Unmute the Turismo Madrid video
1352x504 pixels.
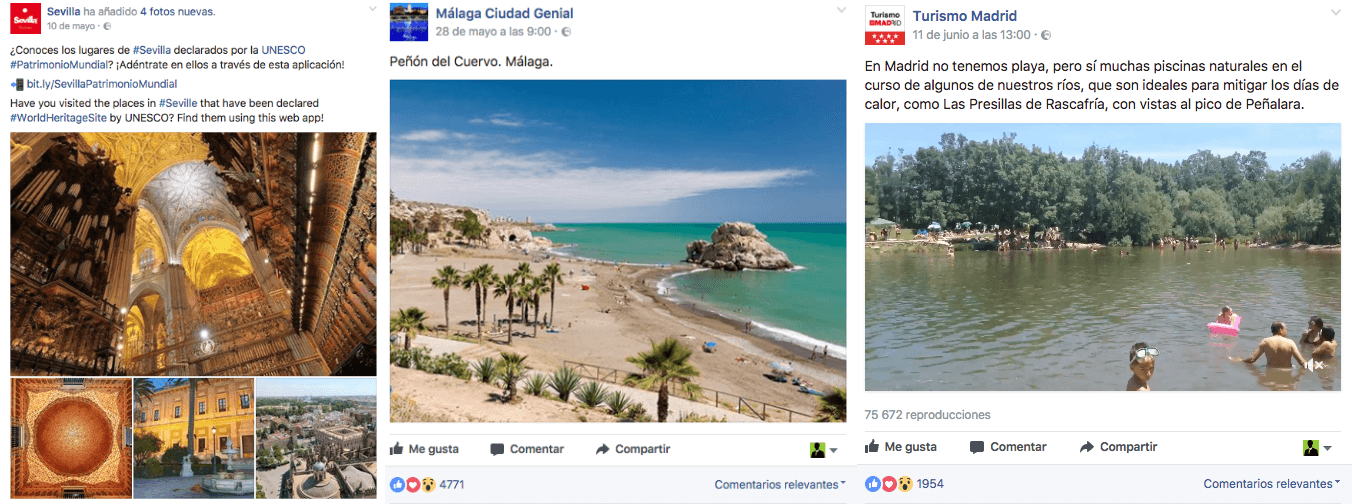pos(1314,365)
